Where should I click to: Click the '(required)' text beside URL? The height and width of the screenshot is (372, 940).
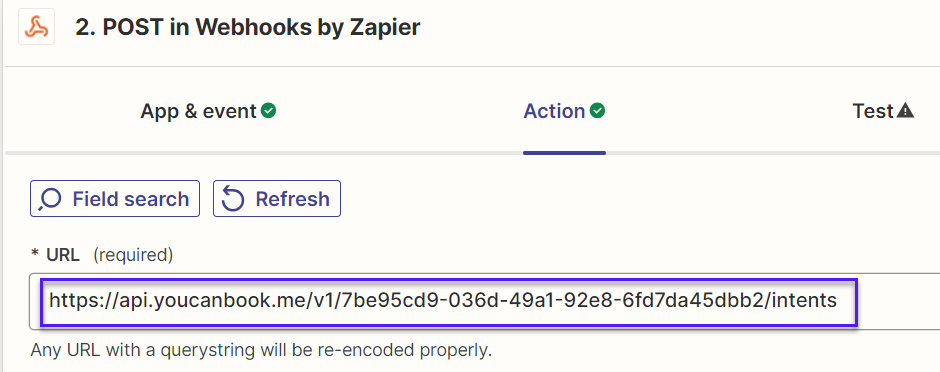pyautogui.click(x=133, y=255)
